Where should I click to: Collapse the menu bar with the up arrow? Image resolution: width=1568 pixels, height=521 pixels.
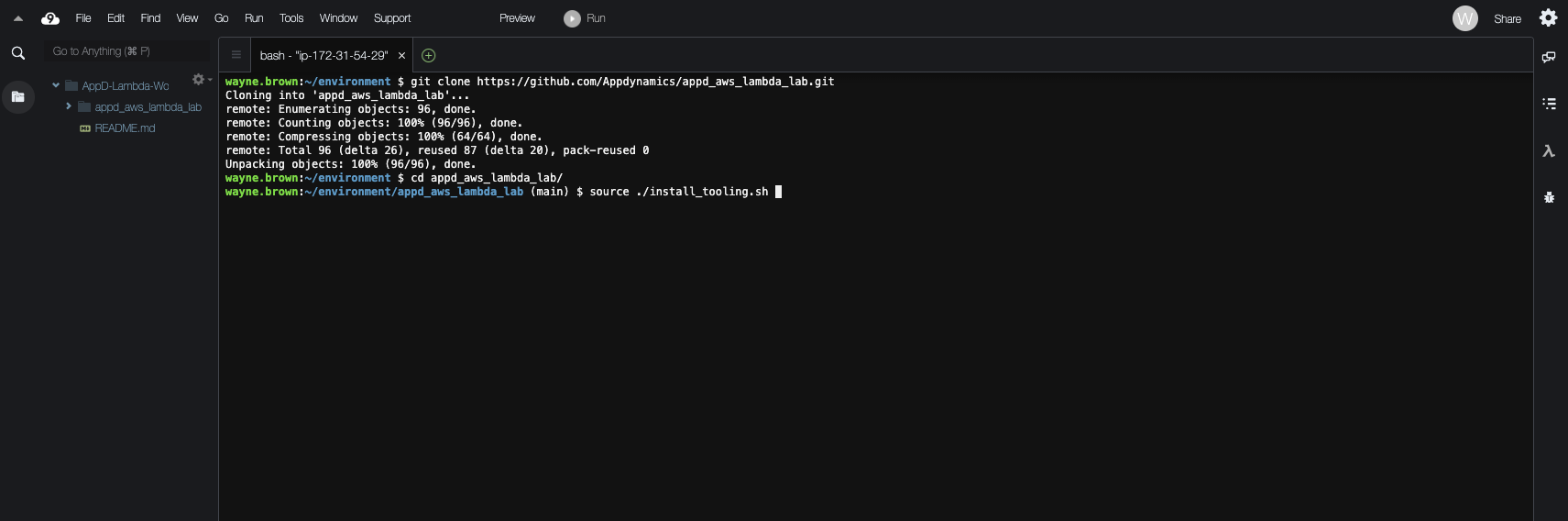tap(17, 18)
